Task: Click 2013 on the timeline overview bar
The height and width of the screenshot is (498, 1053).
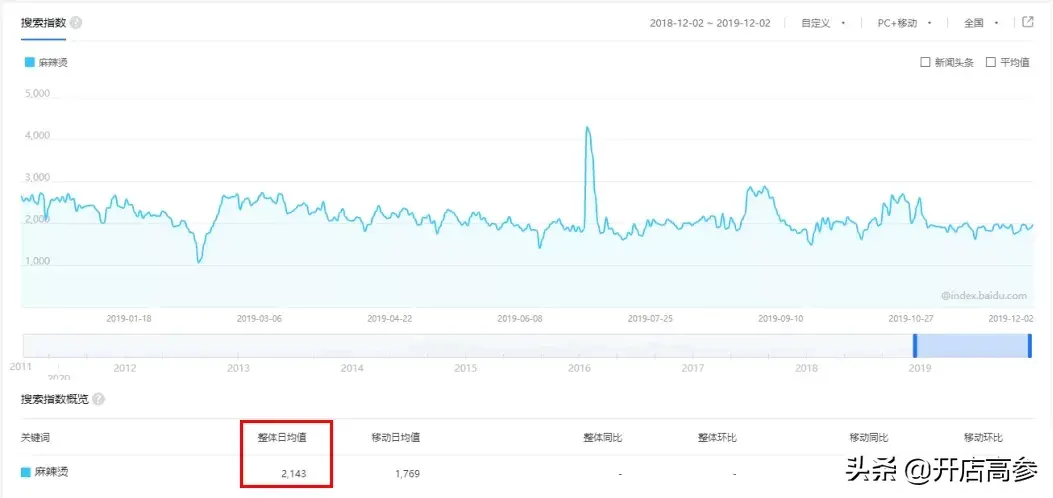Action: (x=238, y=368)
